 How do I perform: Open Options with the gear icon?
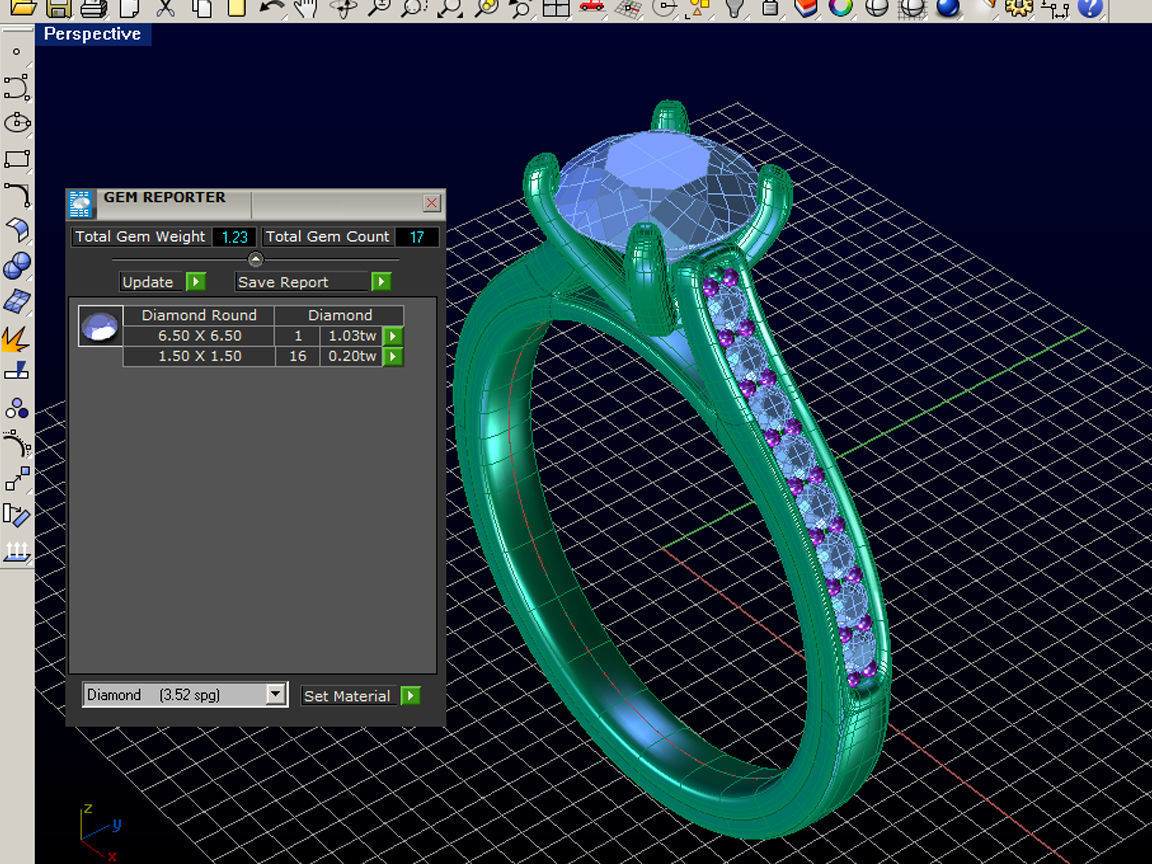(x=1019, y=7)
